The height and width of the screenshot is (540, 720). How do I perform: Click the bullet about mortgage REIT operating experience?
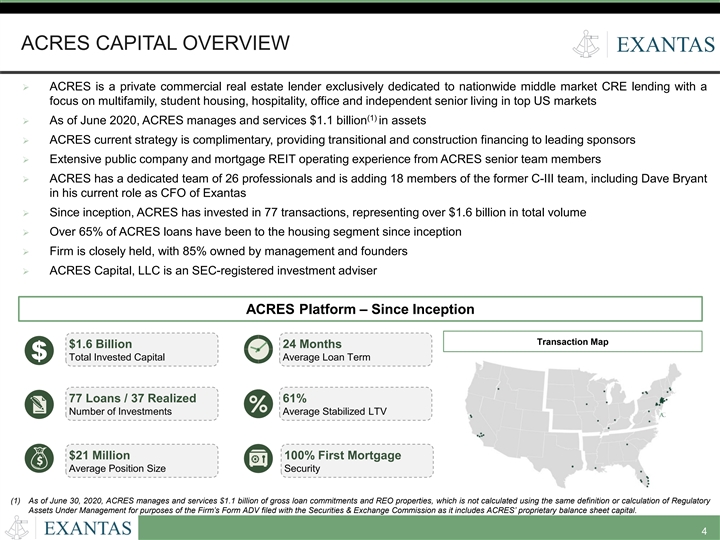click(x=325, y=159)
